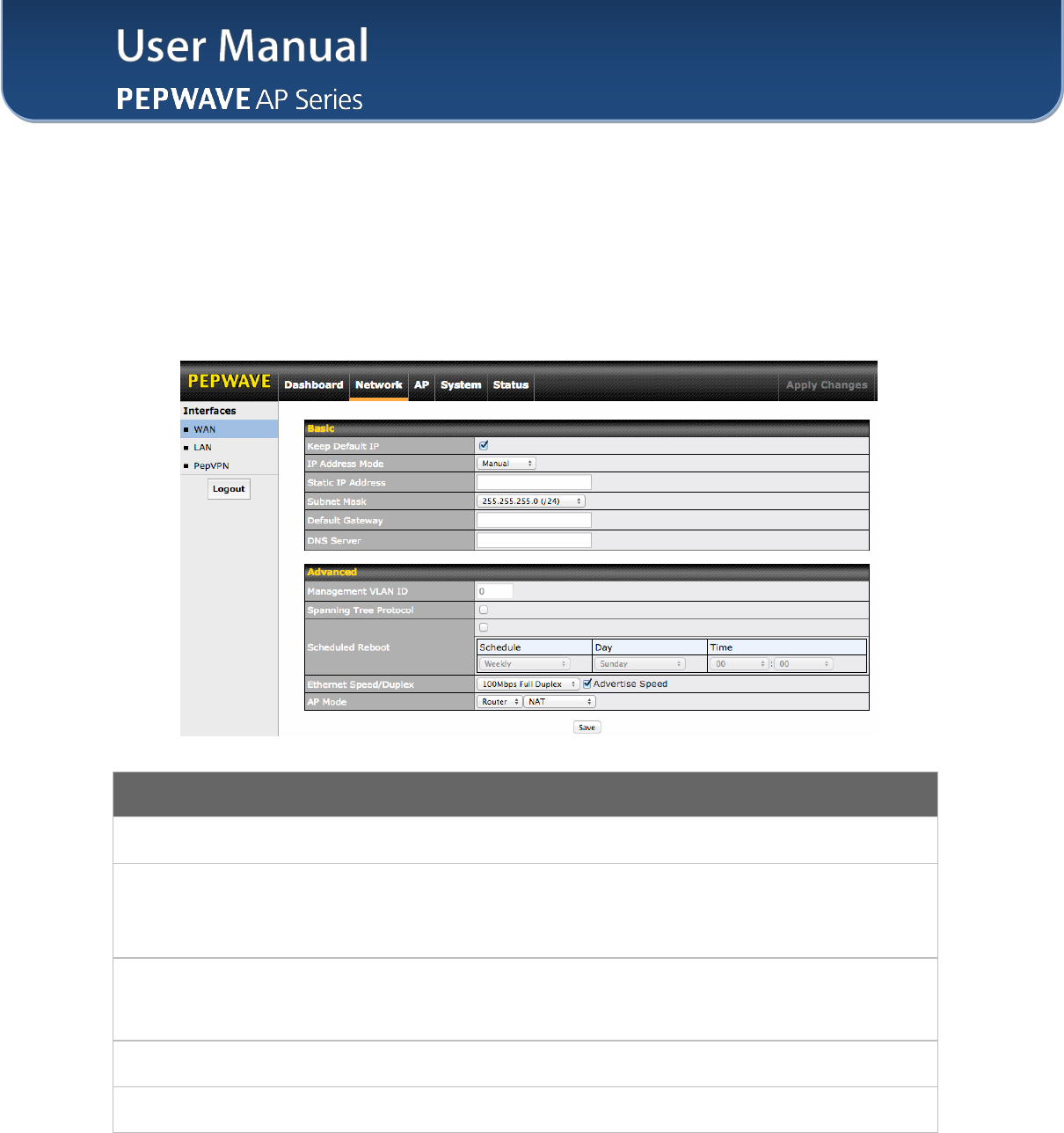Toggle the Advertise Speed checkbox
This screenshot has height=1133, width=1064.
tap(587, 683)
